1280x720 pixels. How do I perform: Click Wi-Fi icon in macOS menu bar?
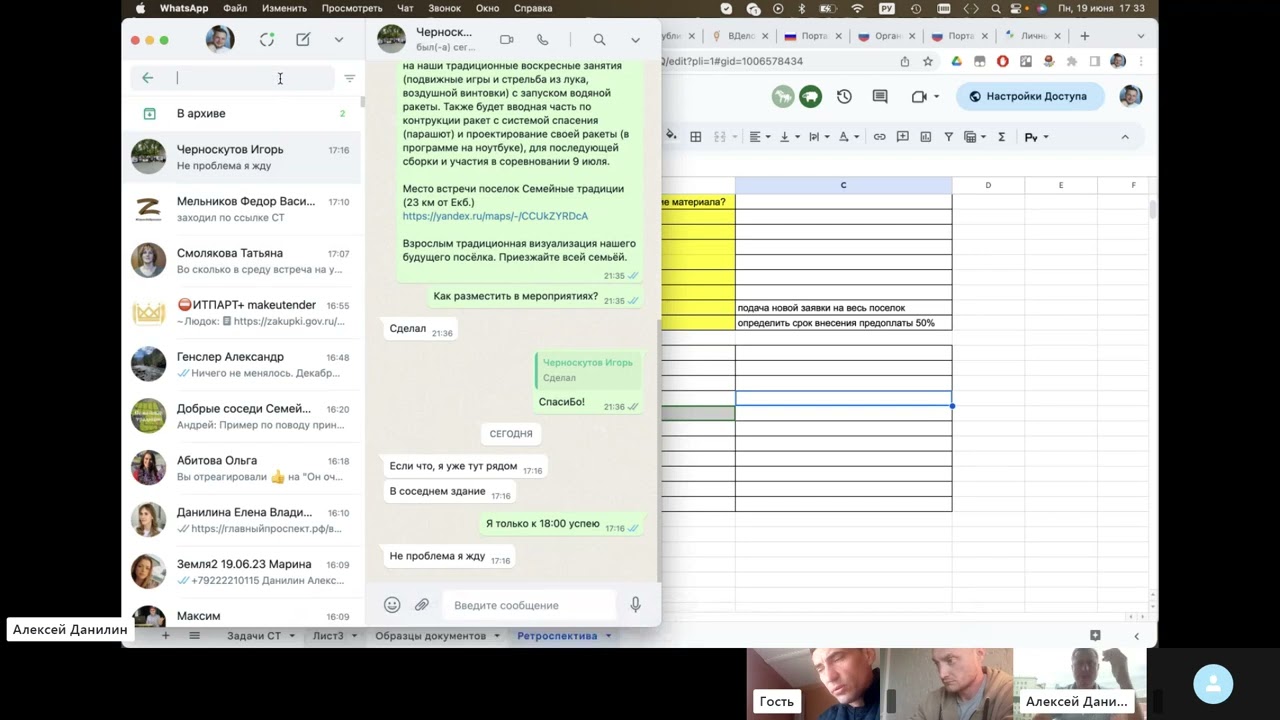click(857, 8)
